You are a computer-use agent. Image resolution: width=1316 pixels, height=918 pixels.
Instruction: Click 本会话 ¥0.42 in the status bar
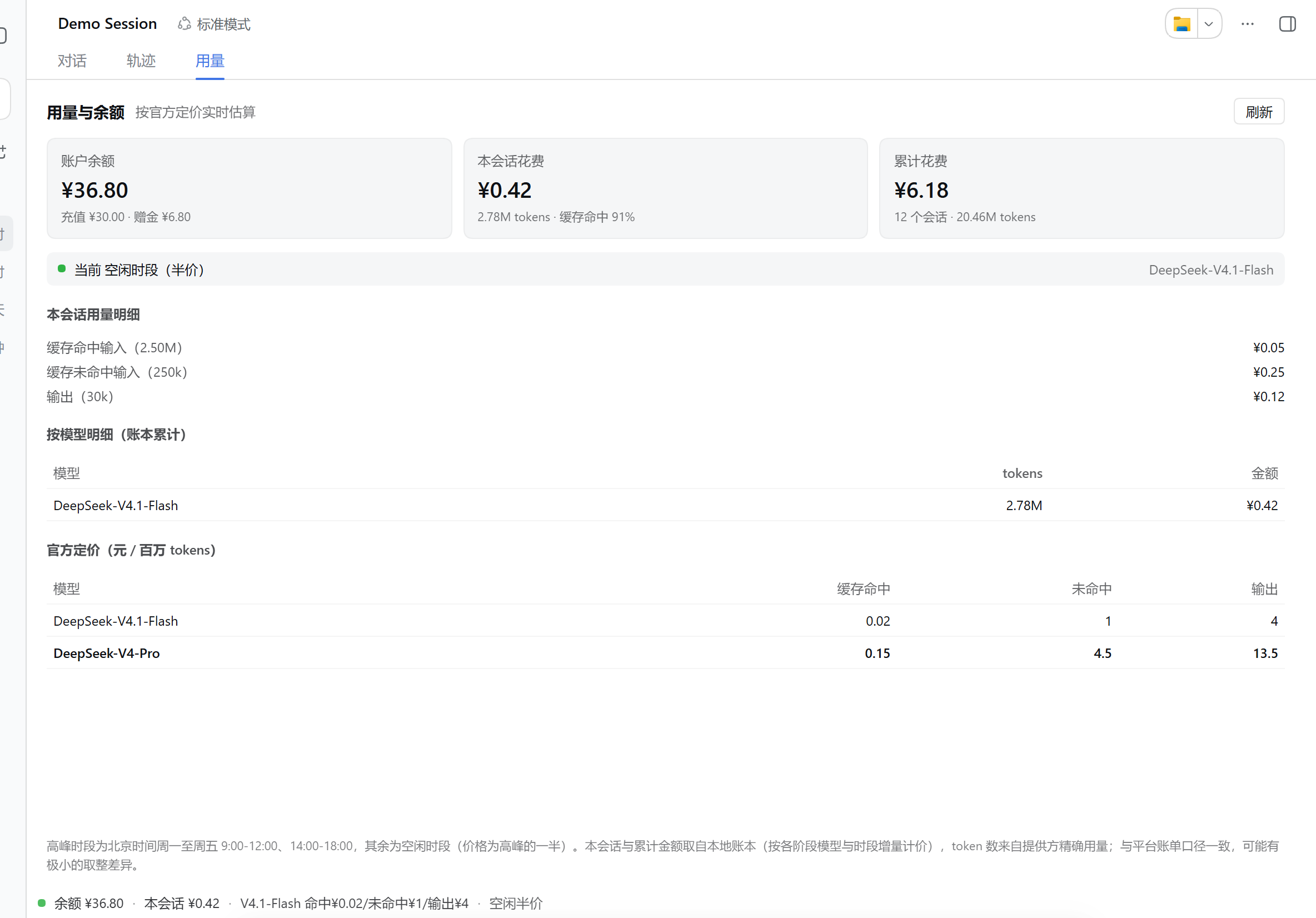coord(182,904)
